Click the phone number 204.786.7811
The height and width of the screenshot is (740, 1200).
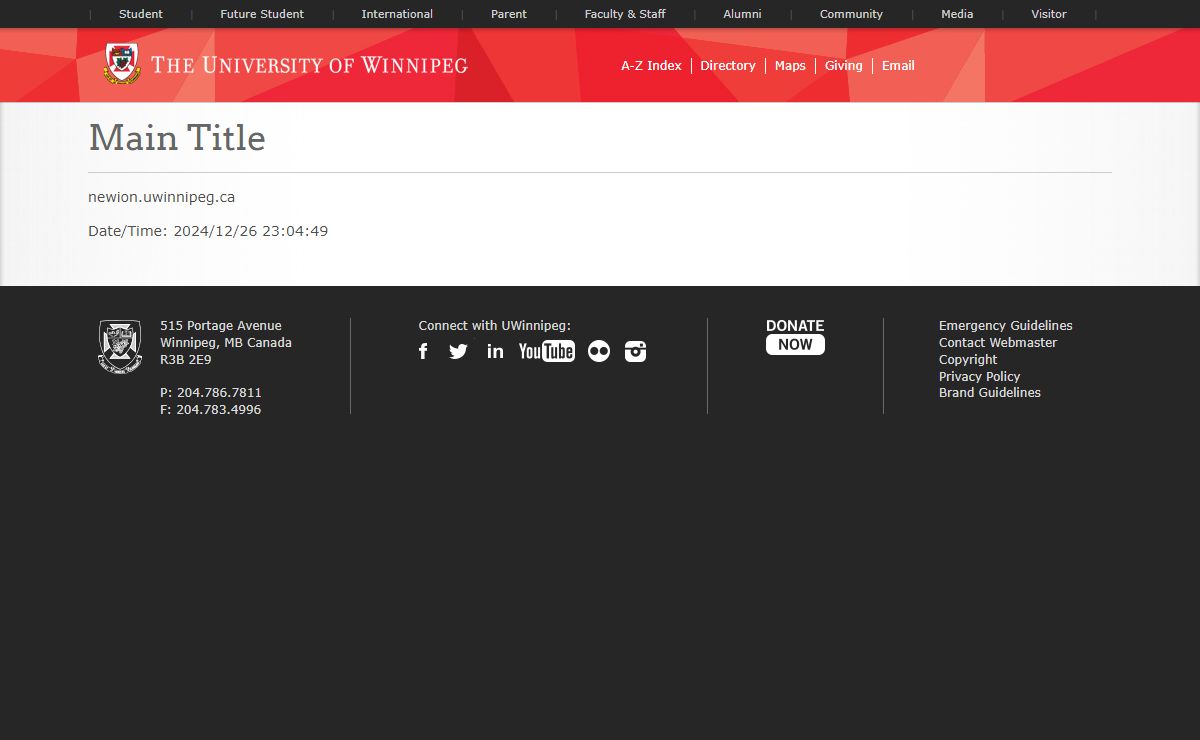click(211, 393)
